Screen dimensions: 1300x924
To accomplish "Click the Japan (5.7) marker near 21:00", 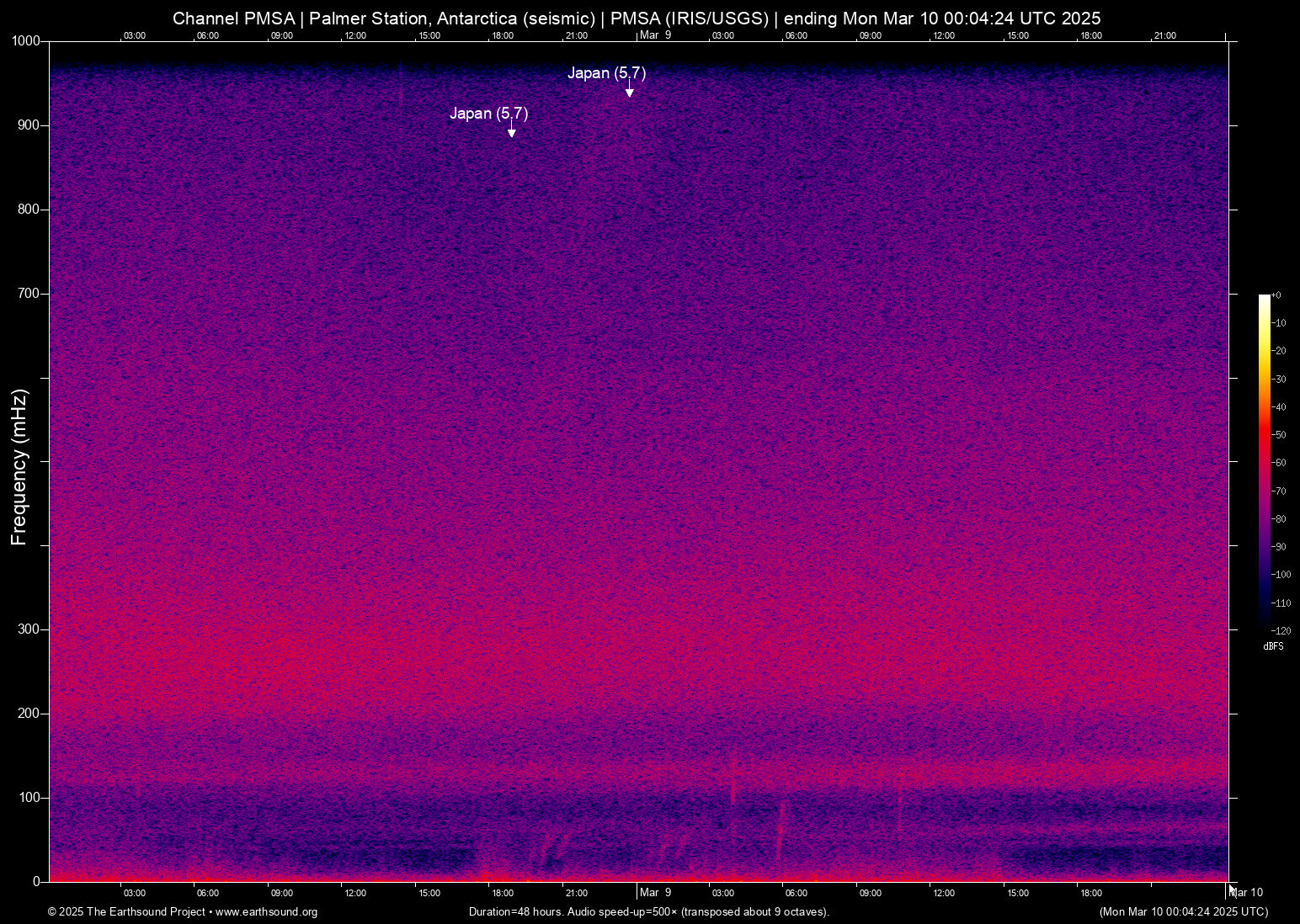I will pyautogui.click(x=607, y=73).
